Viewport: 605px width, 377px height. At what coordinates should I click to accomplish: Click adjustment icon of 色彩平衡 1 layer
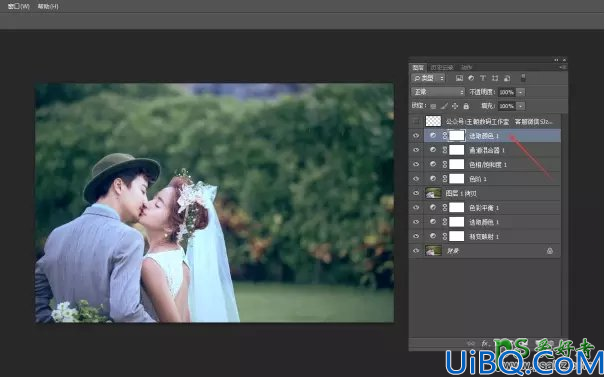point(433,208)
